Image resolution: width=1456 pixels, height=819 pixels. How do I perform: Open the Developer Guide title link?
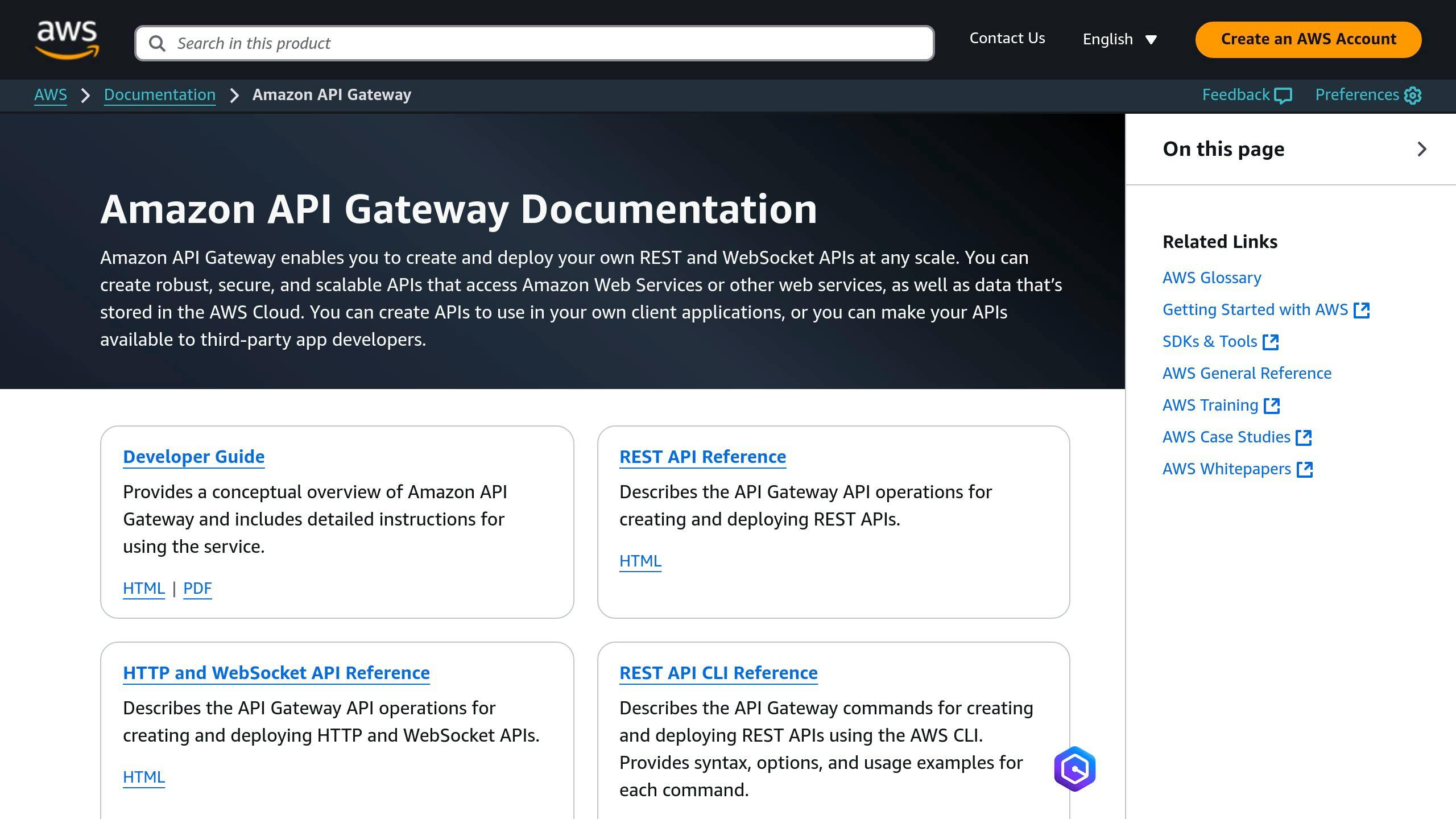pos(193,457)
